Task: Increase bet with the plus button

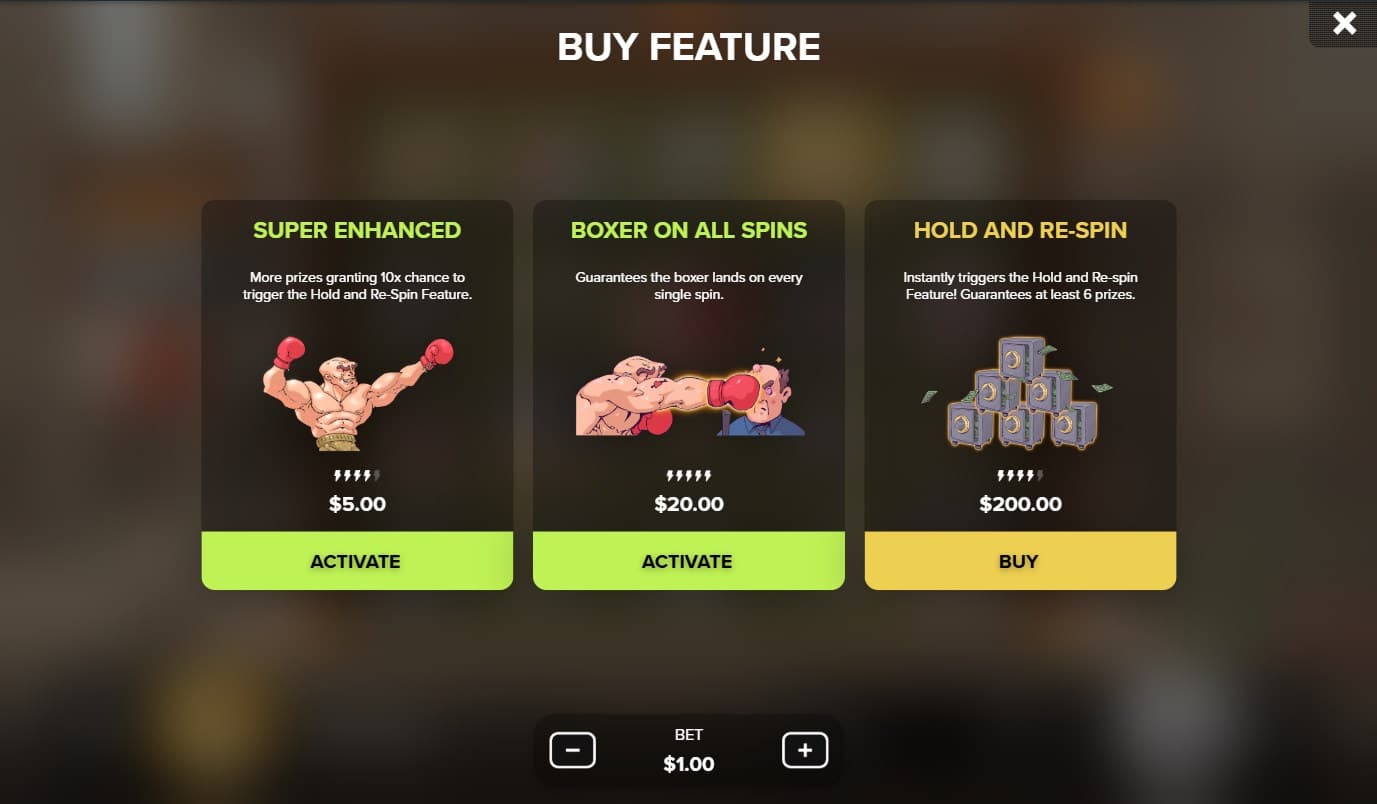Action: point(805,750)
